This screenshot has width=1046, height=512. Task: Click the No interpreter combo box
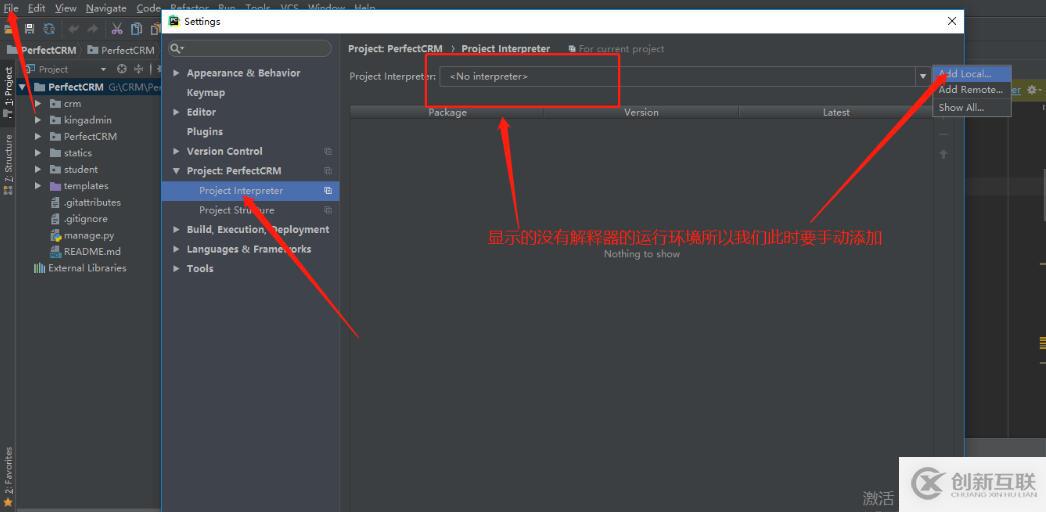click(684, 76)
